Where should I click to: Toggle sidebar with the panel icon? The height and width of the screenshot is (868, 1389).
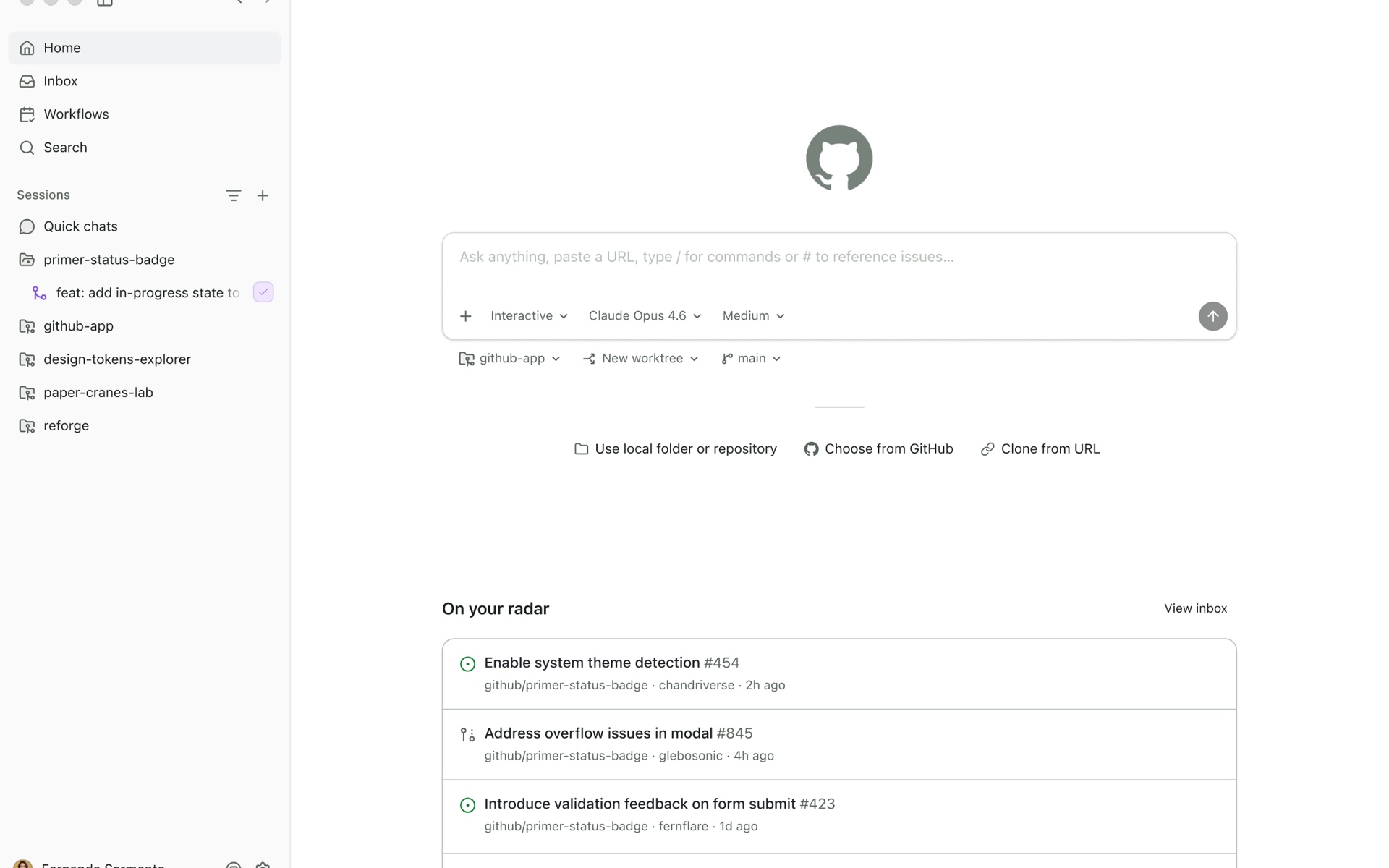pos(105,2)
